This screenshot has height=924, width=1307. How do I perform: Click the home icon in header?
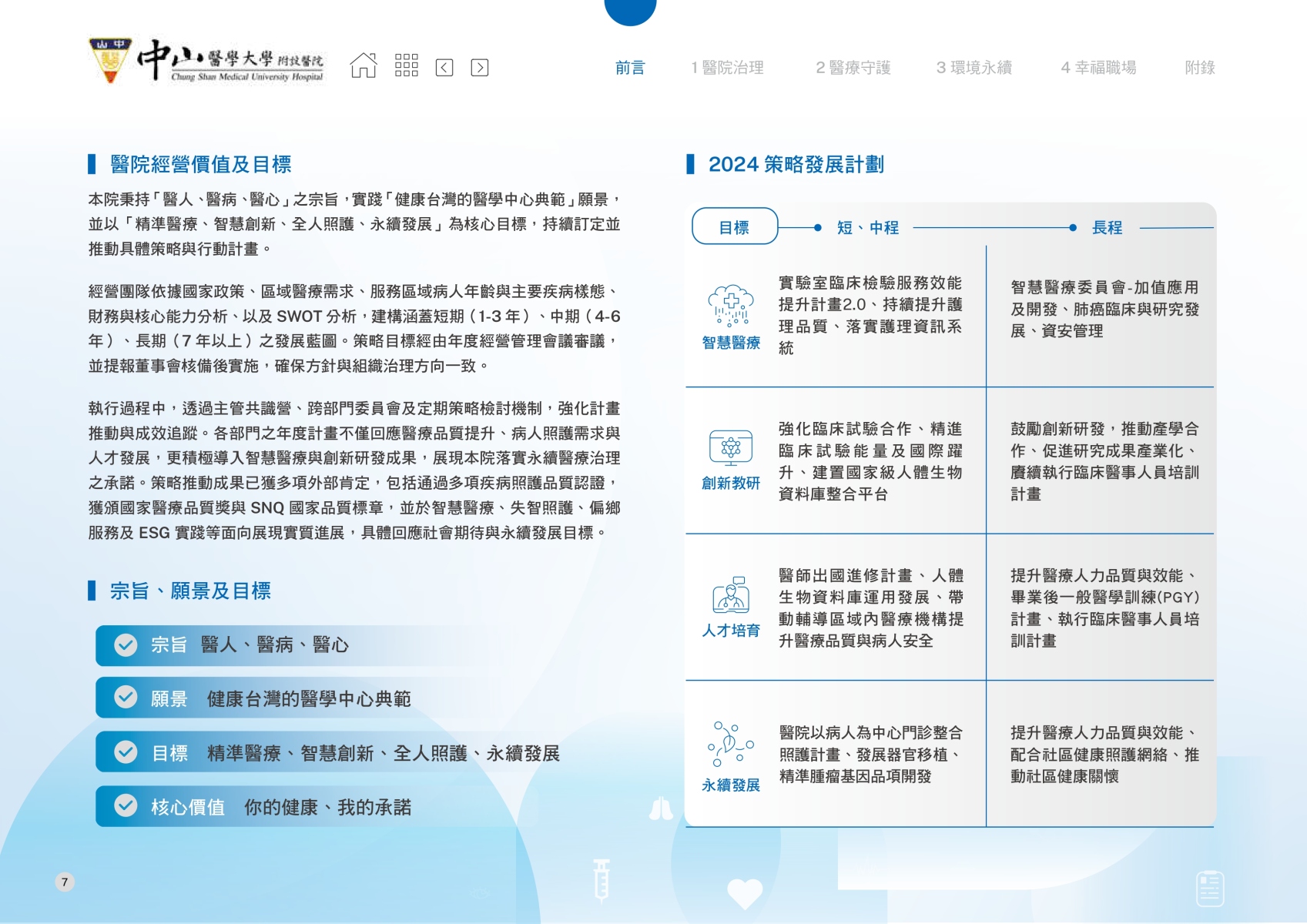click(364, 66)
